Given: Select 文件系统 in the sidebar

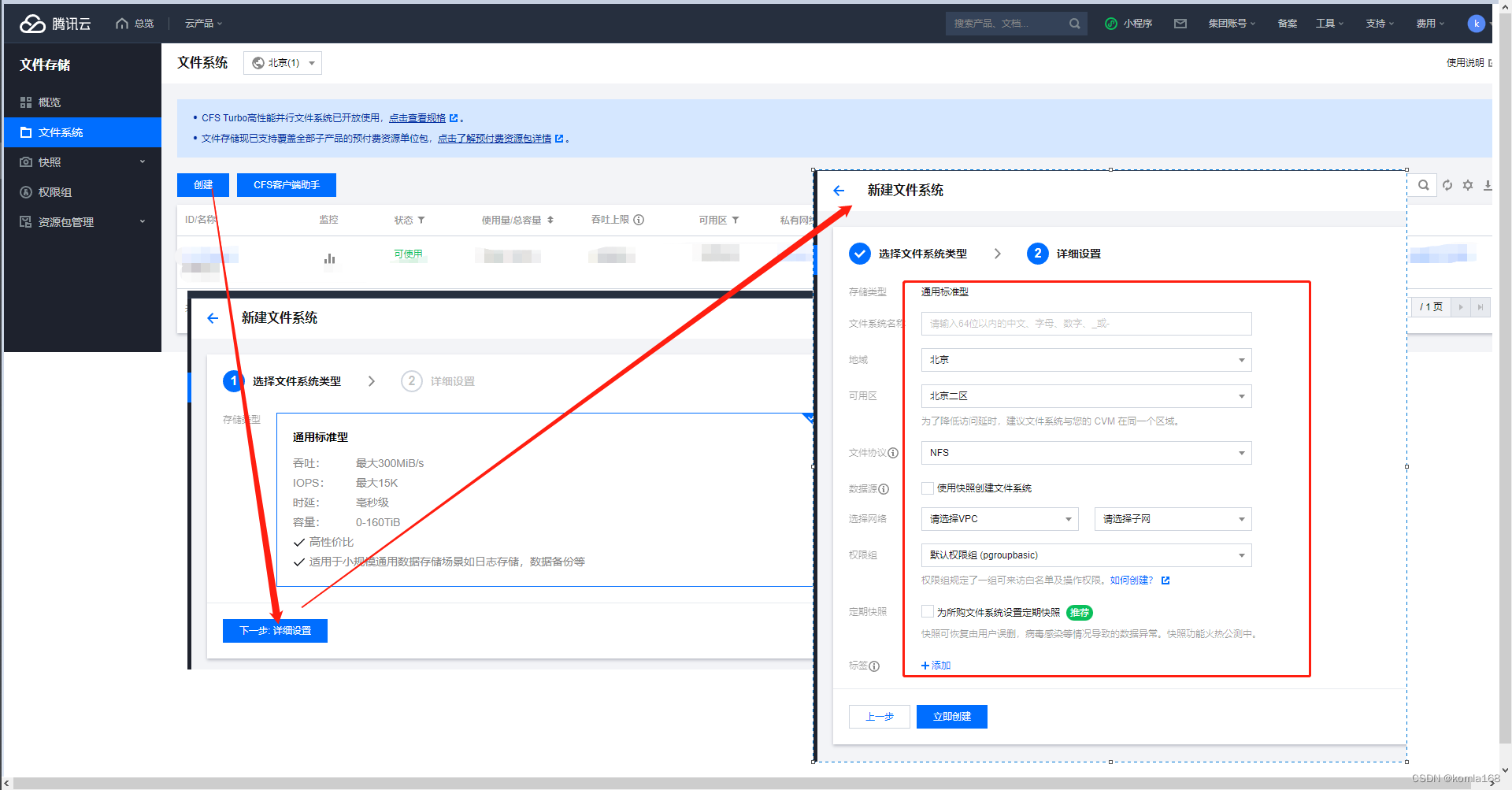Looking at the screenshot, I should tap(83, 132).
